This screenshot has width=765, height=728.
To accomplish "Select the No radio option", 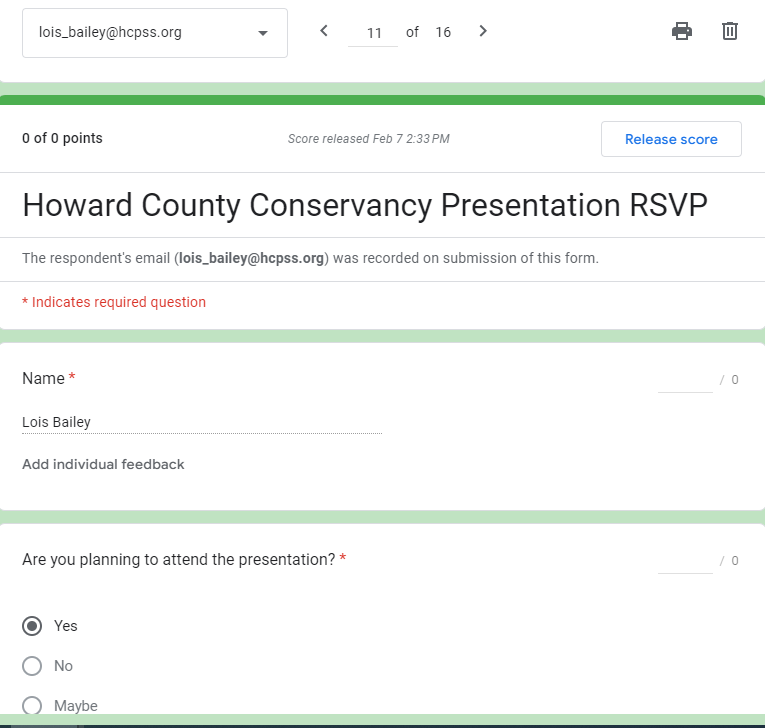I will tap(32, 666).
